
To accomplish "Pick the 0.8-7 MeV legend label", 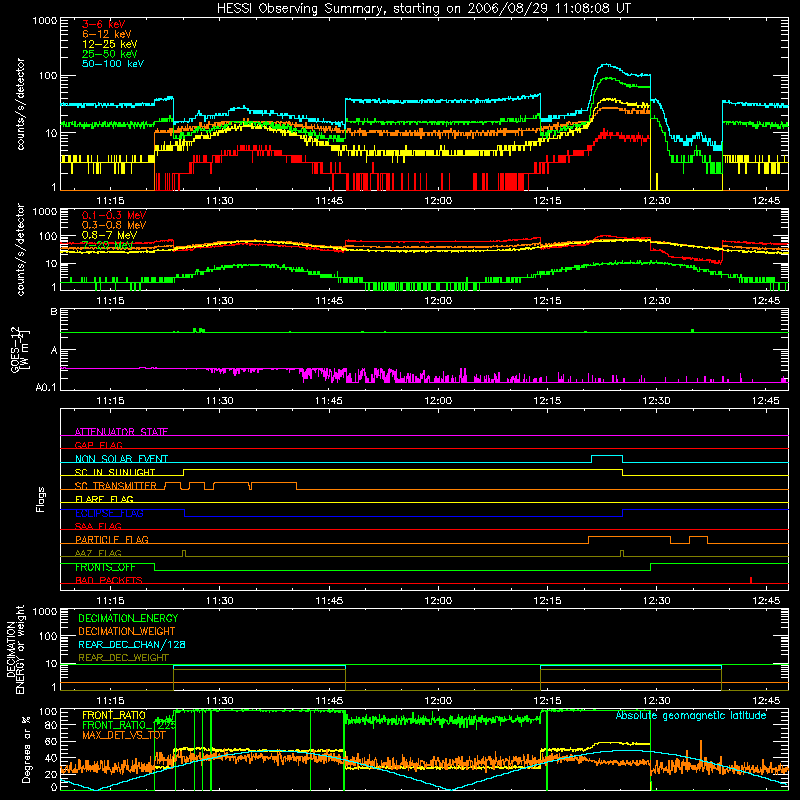I will pos(109,235).
